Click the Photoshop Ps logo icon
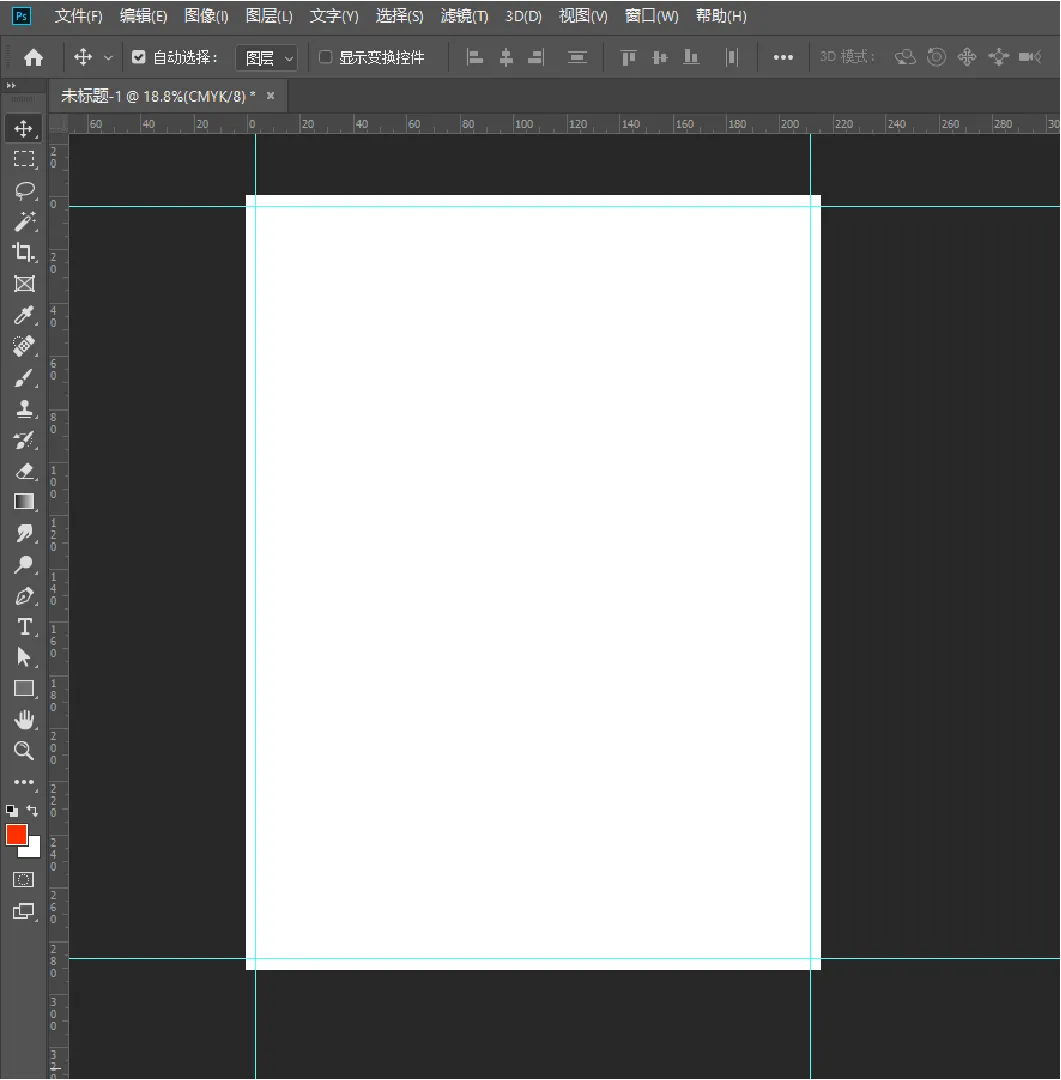This screenshot has width=1061, height=1080. point(22,16)
